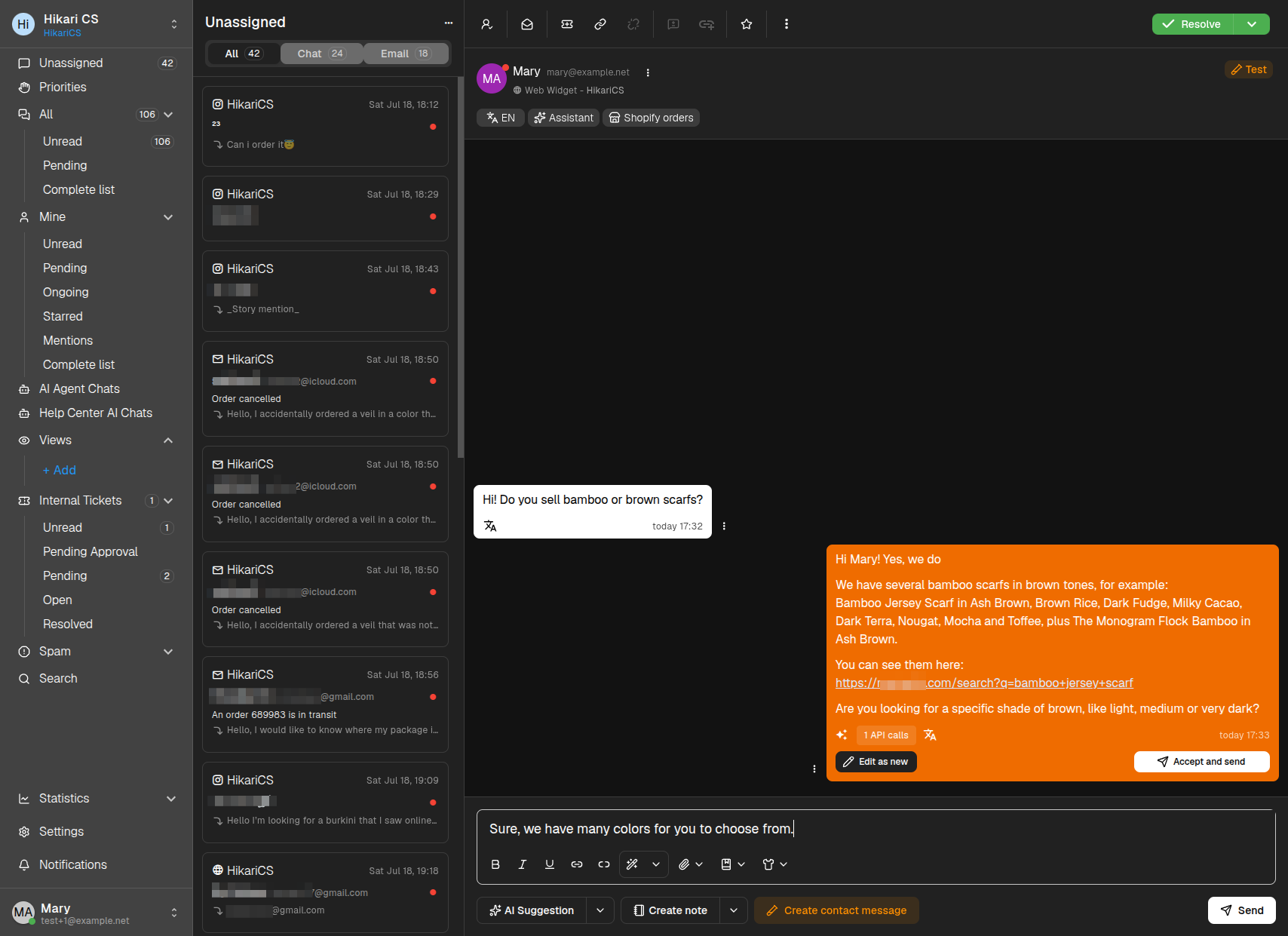Collapse the Mine section in sidebar
1288x936 pixels.
pyautogui.click(x=168, y=217)
